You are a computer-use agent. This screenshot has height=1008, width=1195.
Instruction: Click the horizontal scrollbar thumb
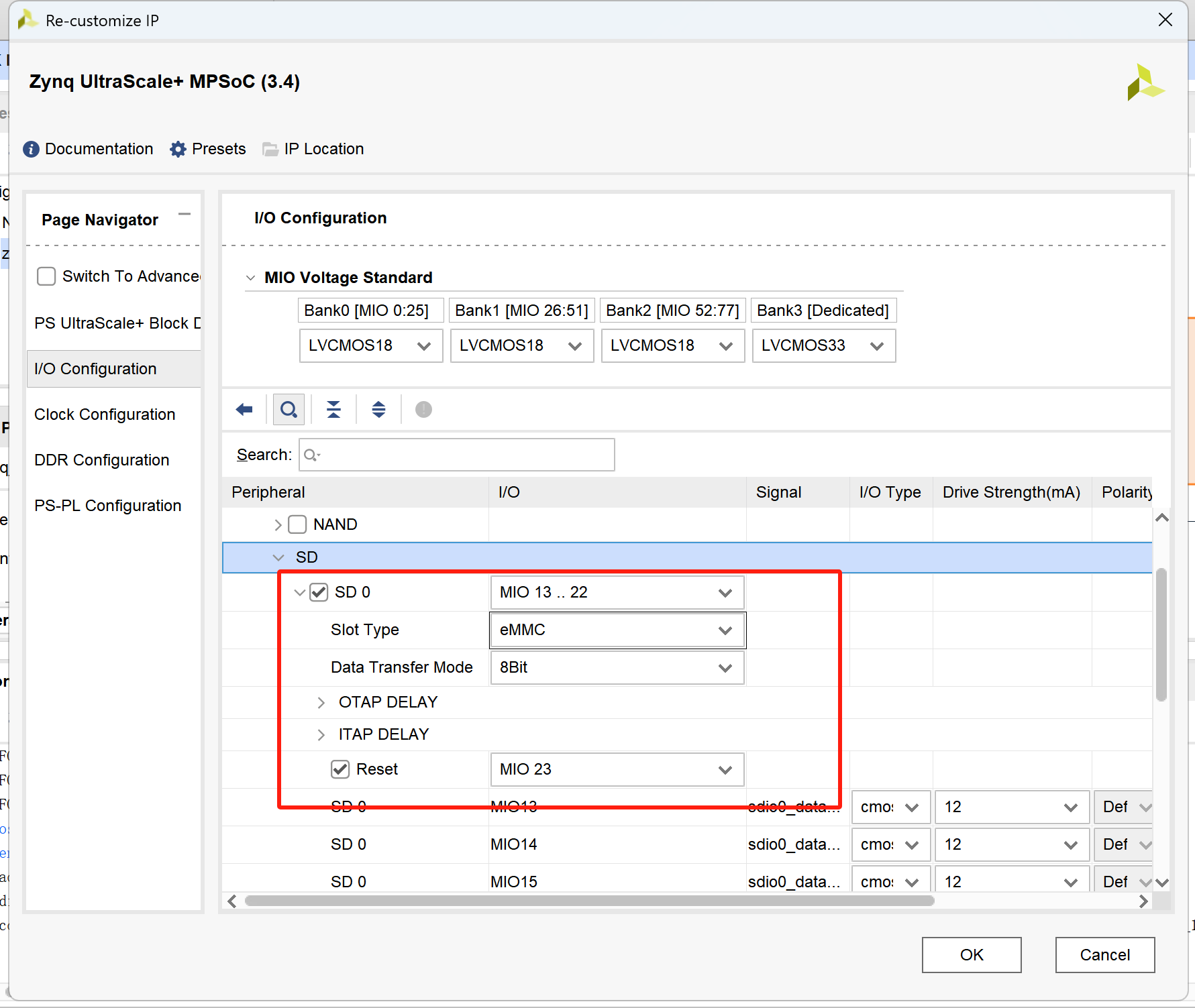(589, 901)
